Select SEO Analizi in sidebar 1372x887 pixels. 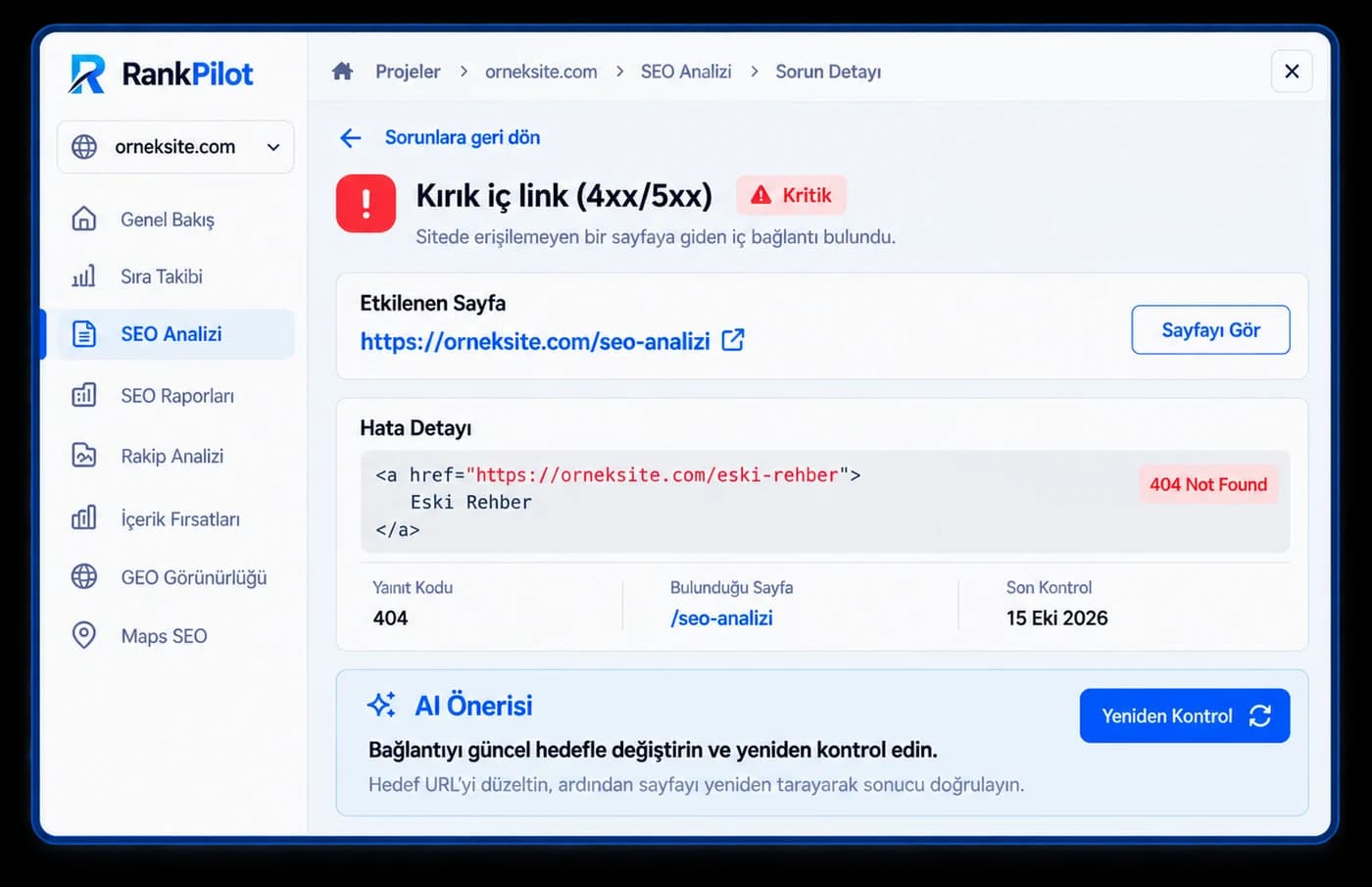tap(174, 334)
